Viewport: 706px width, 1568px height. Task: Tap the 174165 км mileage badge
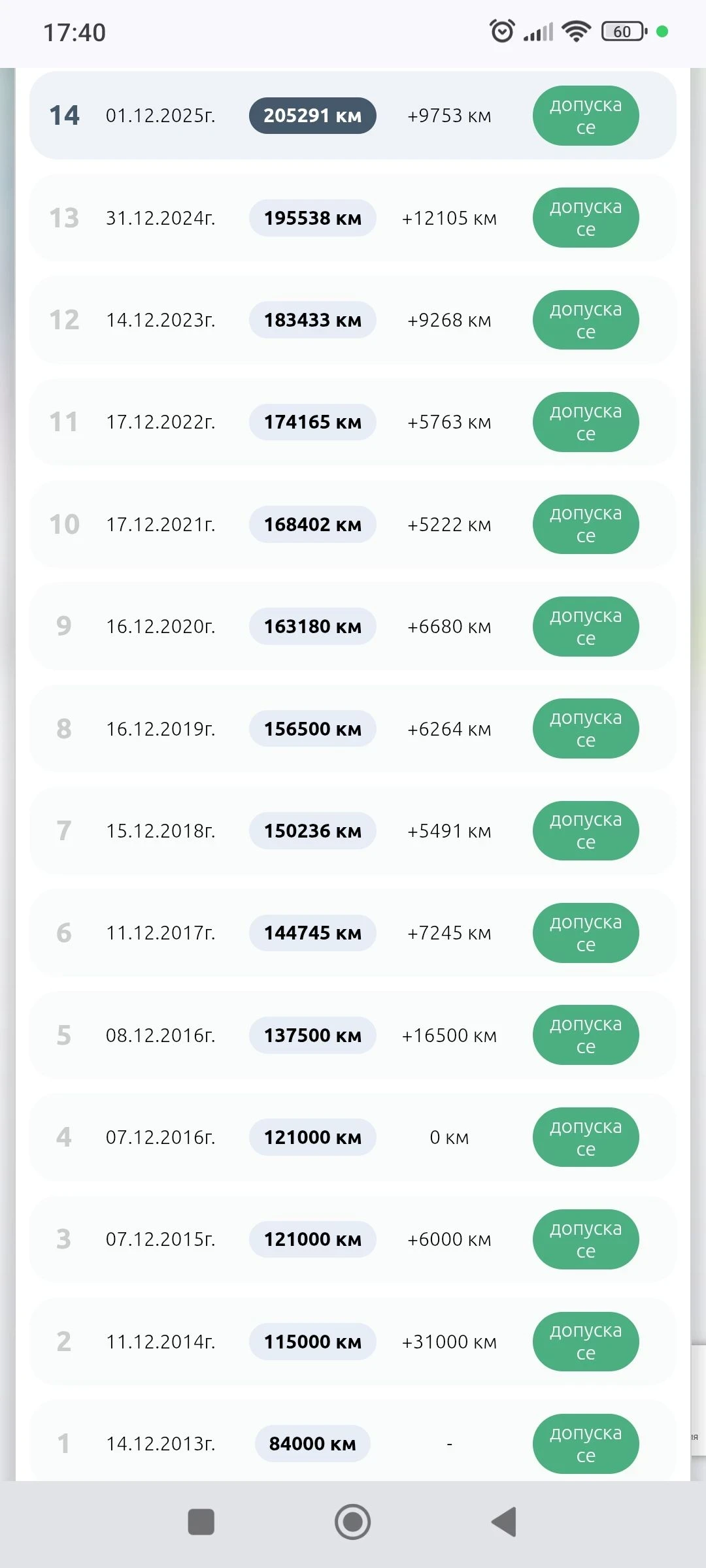pyautogui.click(x=312, y=422)
